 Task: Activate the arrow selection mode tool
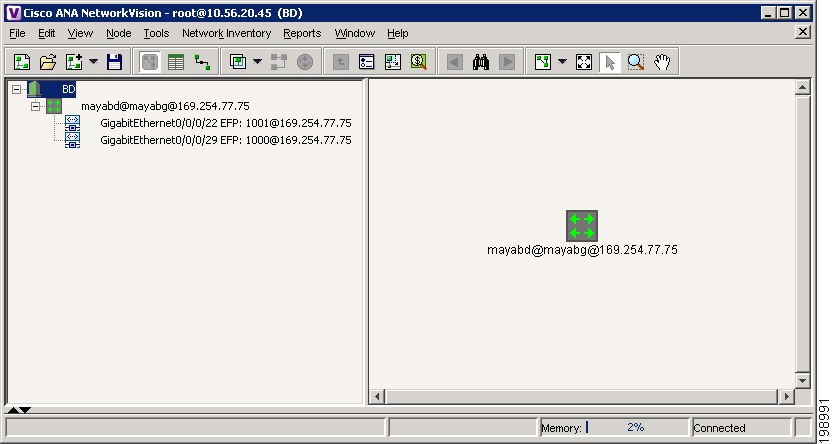[610, 62]
